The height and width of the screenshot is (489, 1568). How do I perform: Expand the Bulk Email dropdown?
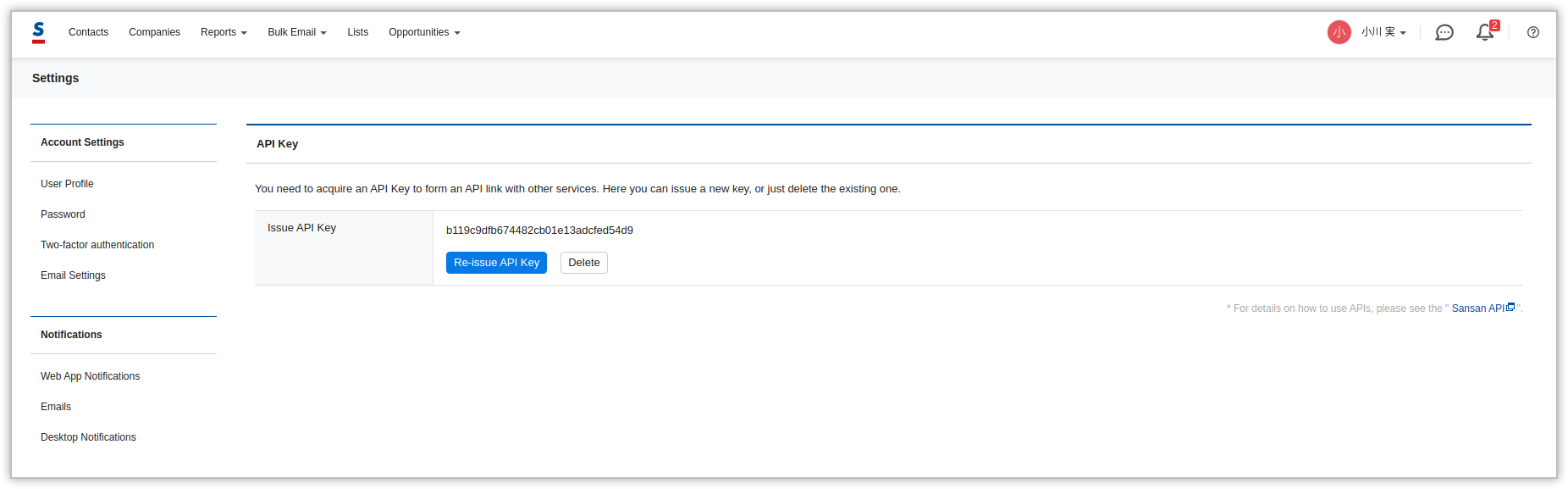(296, 32)
